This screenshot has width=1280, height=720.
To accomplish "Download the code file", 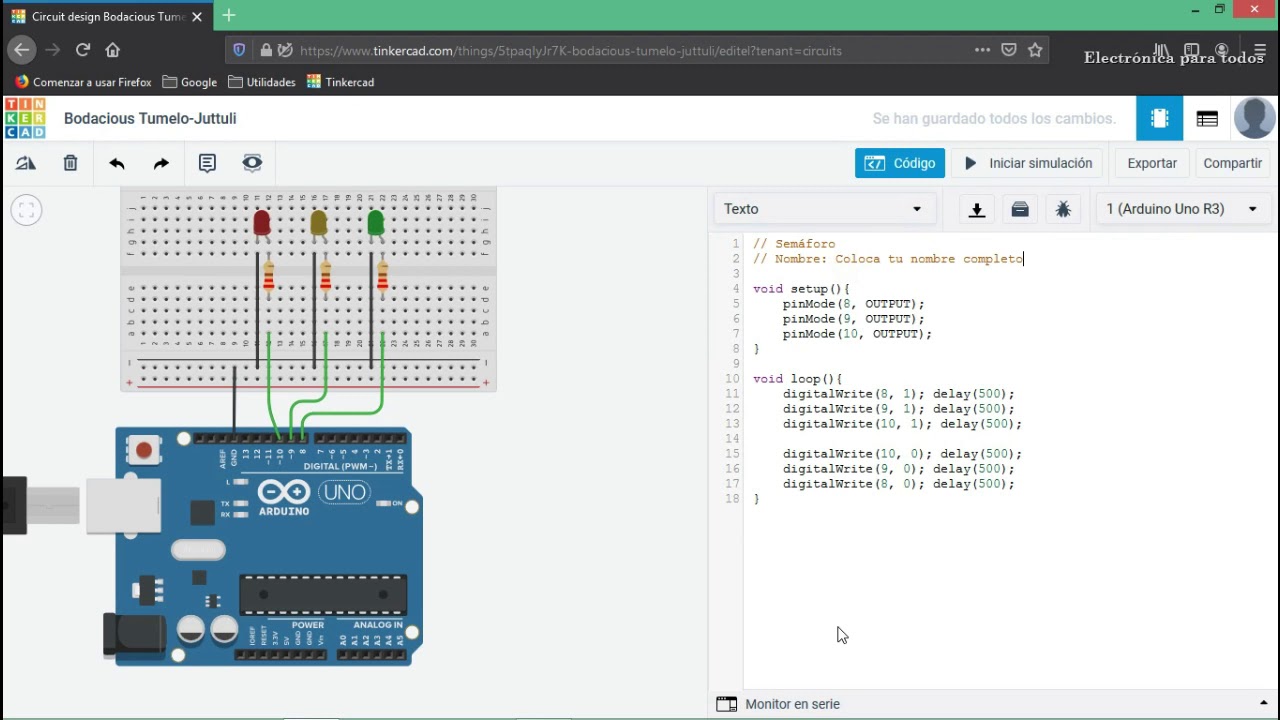I will point(977,209).
